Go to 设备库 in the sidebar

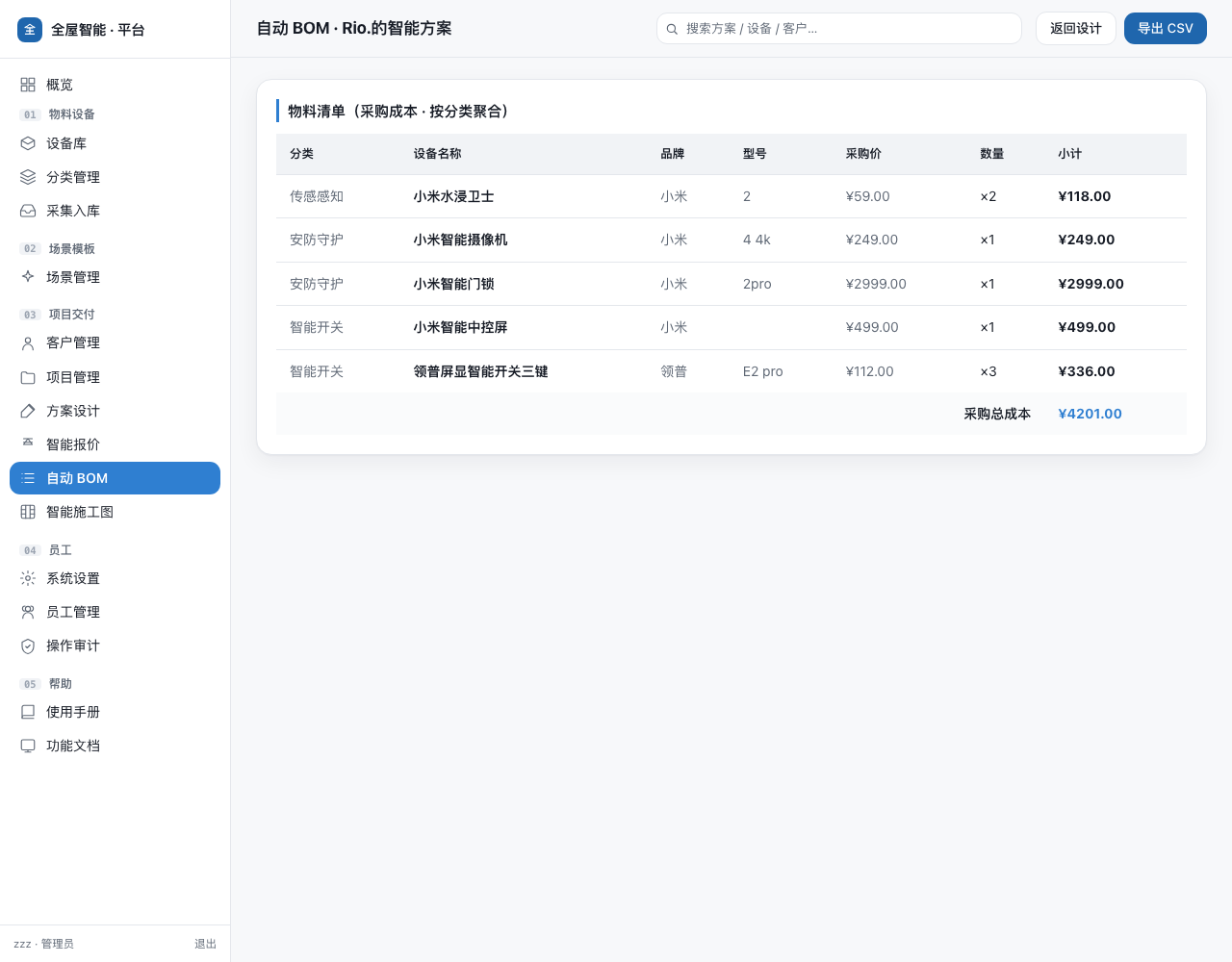click(115, 143)
